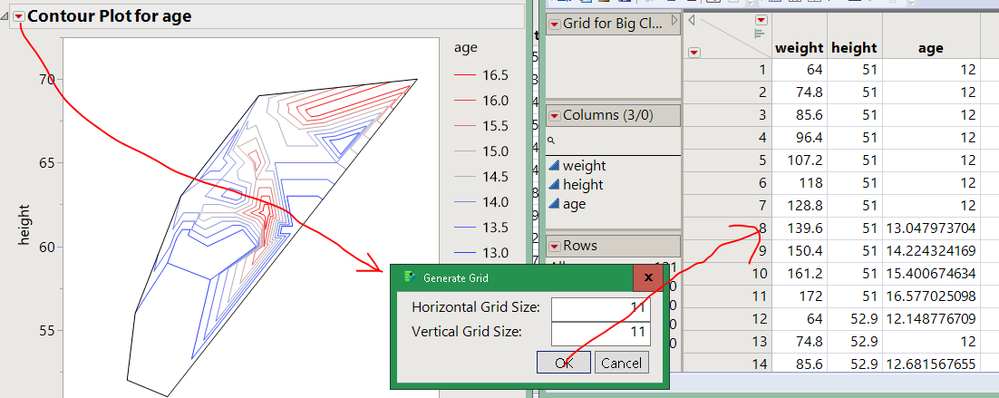Image resolution: width=999 pixels, height=398 pixels.
Task: Click the Generate Grid title bar icon
Action: tap(410, 278)
